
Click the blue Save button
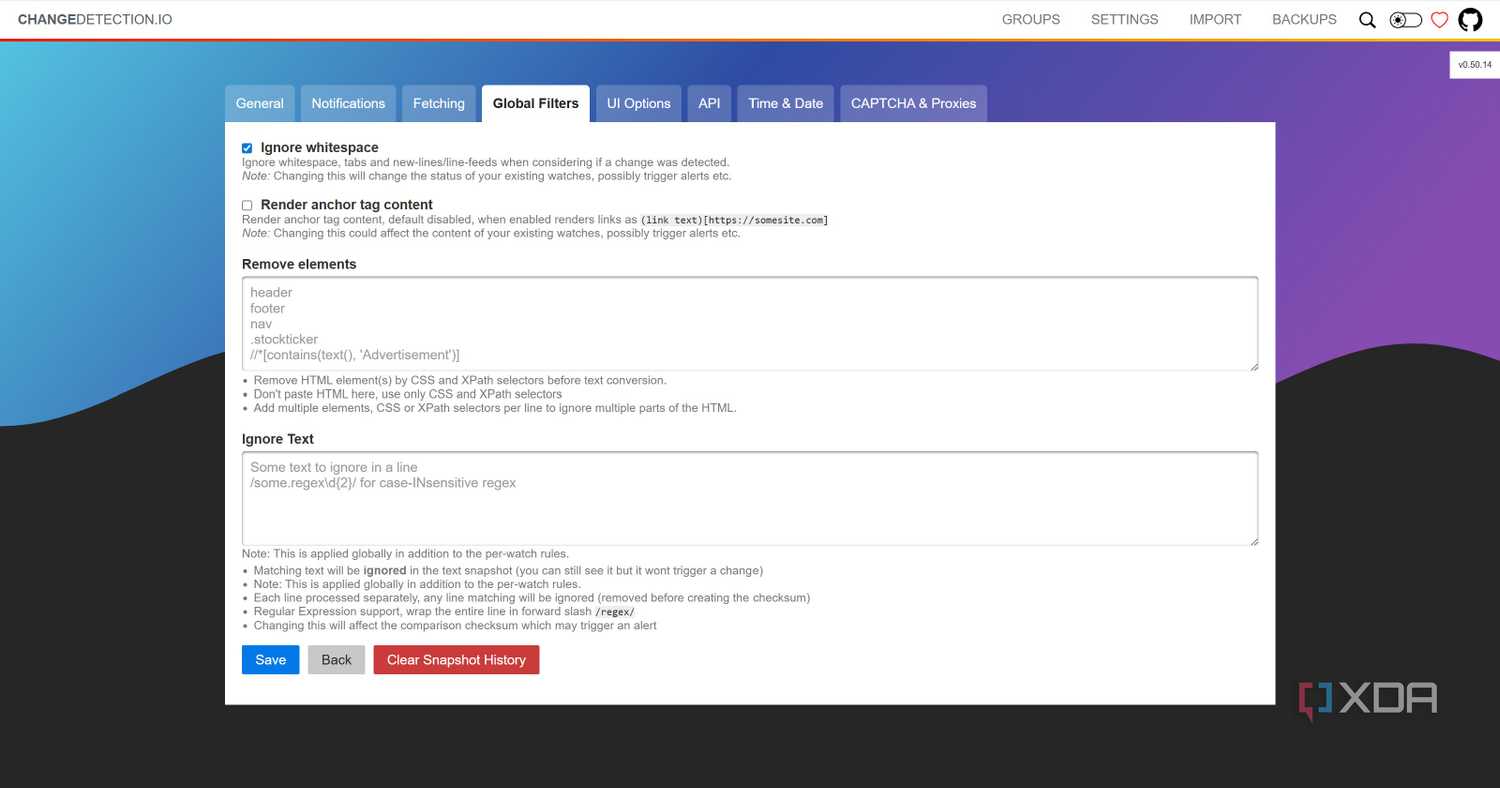pos(271,660)
